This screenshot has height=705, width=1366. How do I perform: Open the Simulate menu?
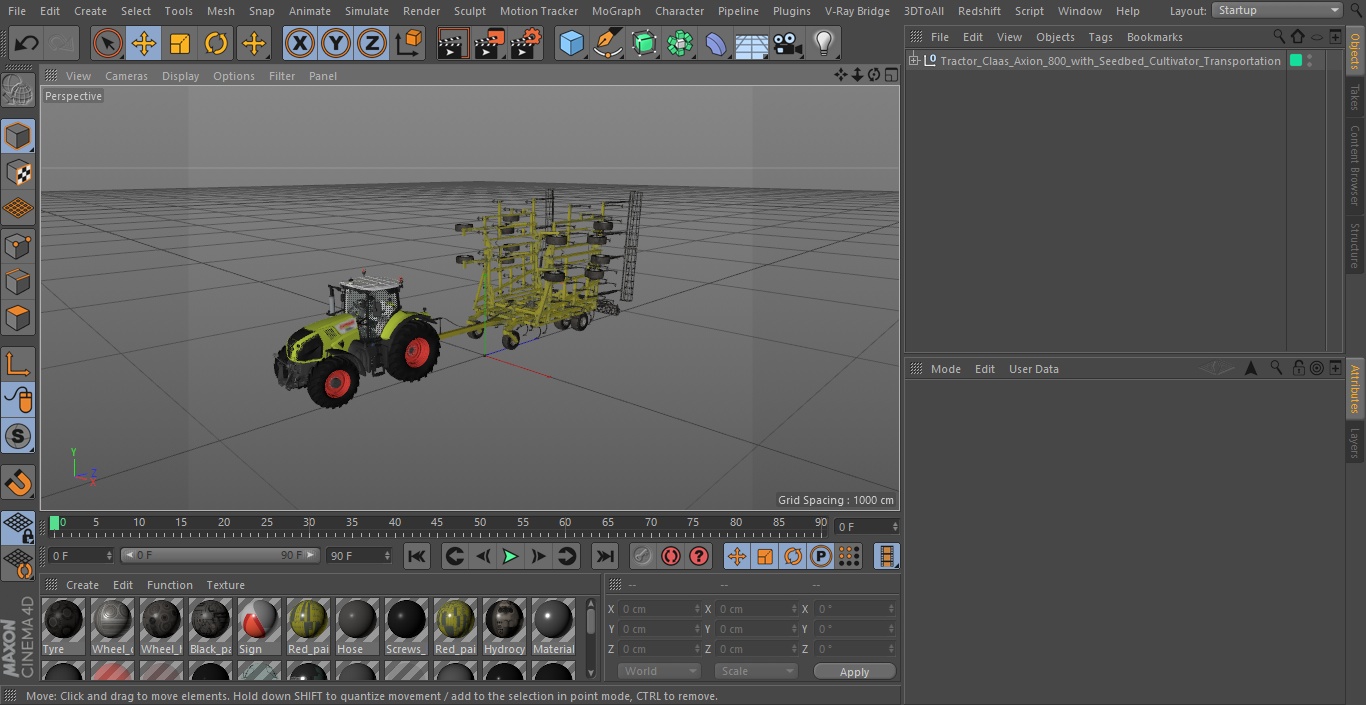366,10
